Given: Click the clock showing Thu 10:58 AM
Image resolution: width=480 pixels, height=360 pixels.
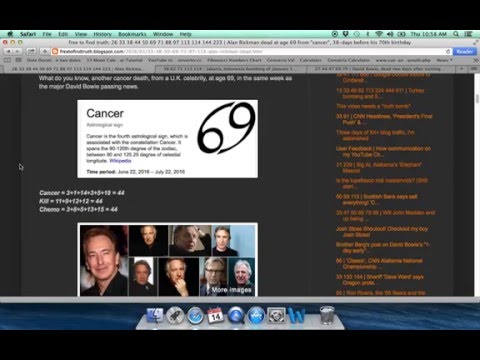Looking at the screenshot, I should pyautogui.click(x=428, y=34).
